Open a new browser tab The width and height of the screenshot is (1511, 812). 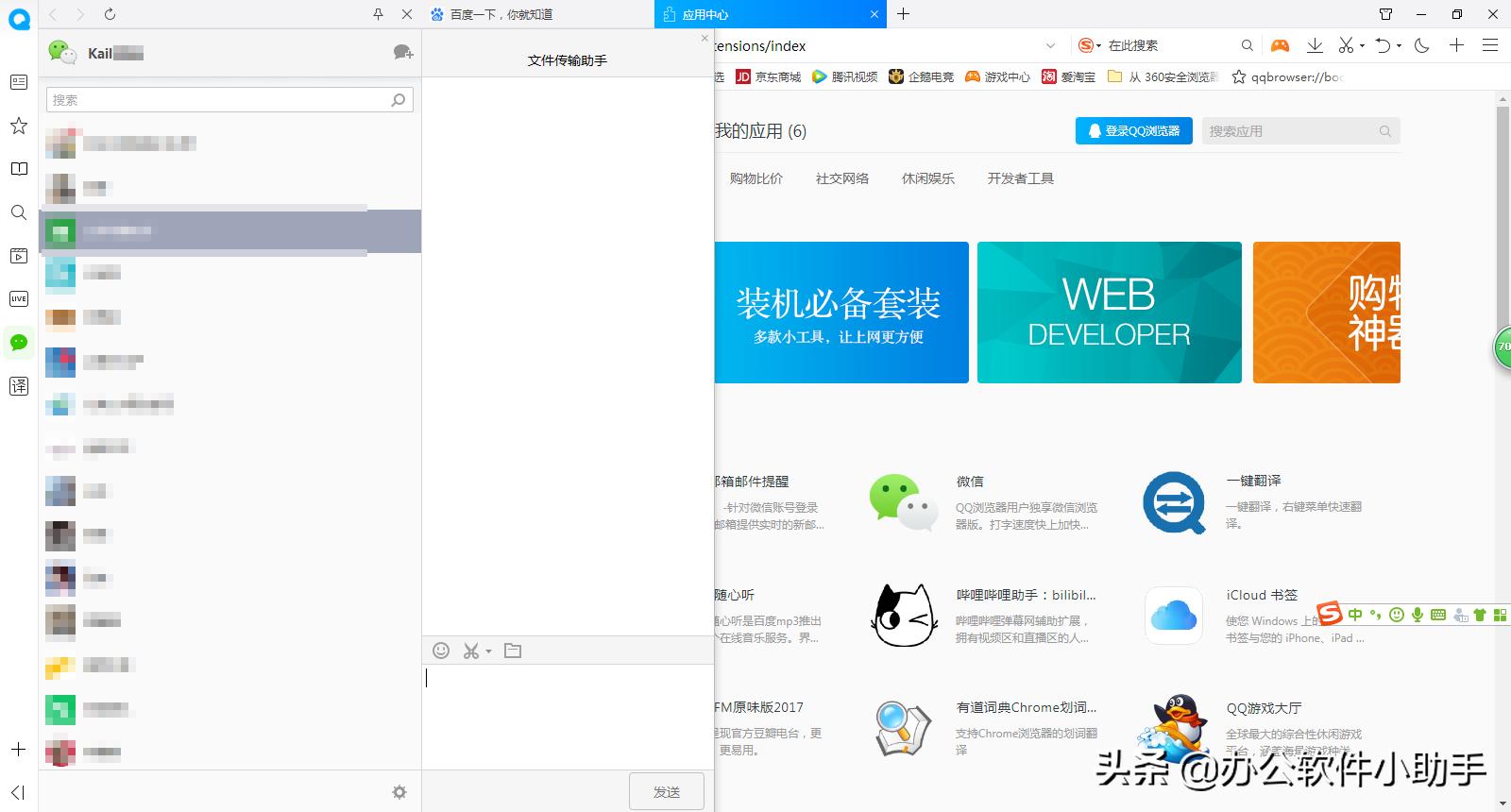coord(904,14)
